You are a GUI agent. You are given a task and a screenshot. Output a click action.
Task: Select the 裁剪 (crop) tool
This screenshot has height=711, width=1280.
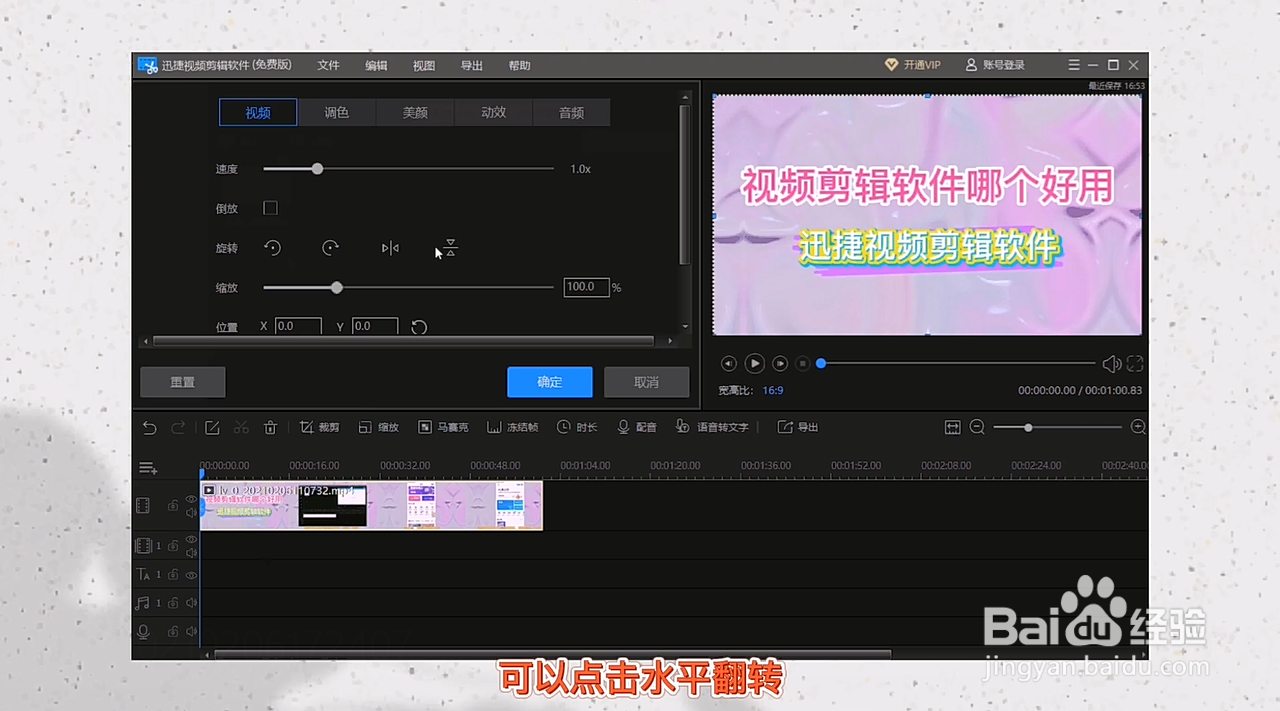pyautogui.click(x=319, y=427)
